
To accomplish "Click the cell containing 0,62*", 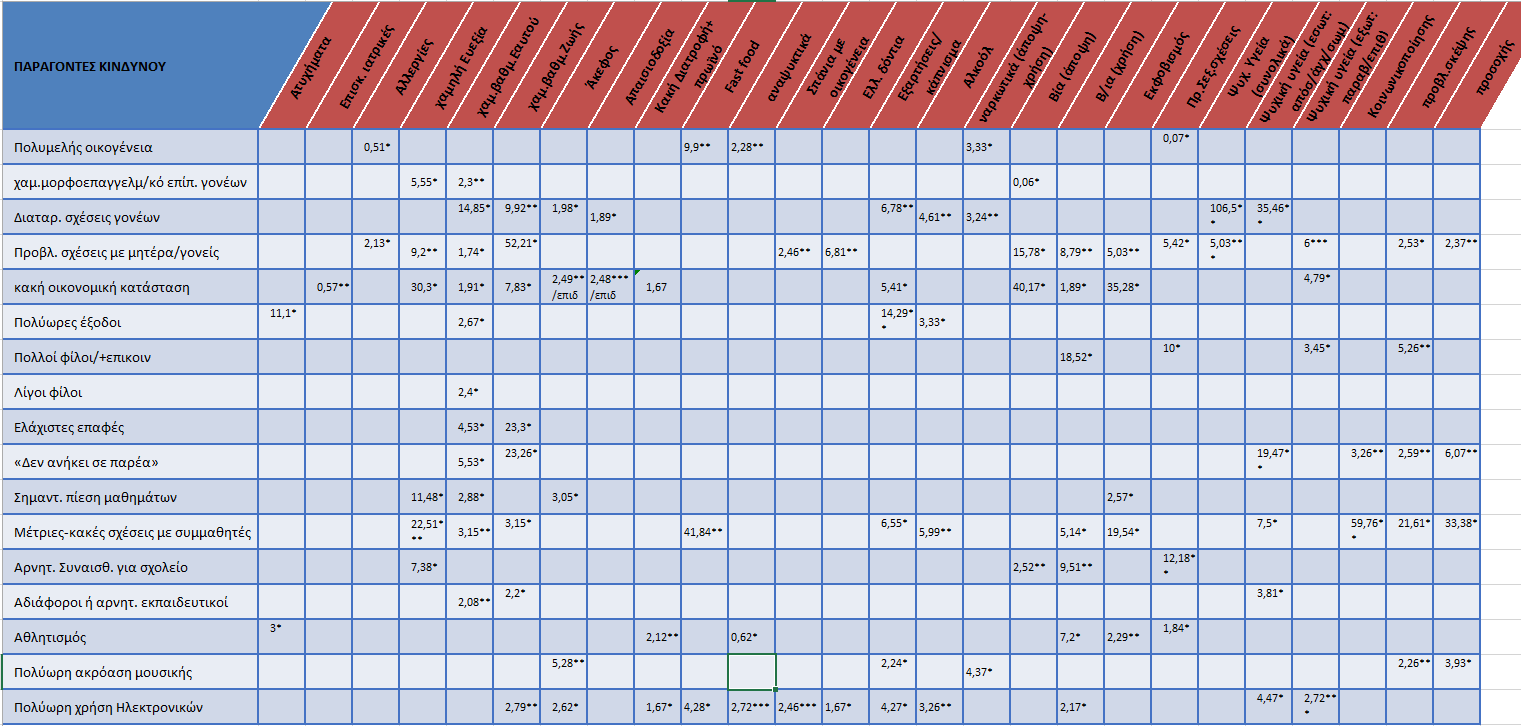I will pyautogui.click(x=751, y=637).
